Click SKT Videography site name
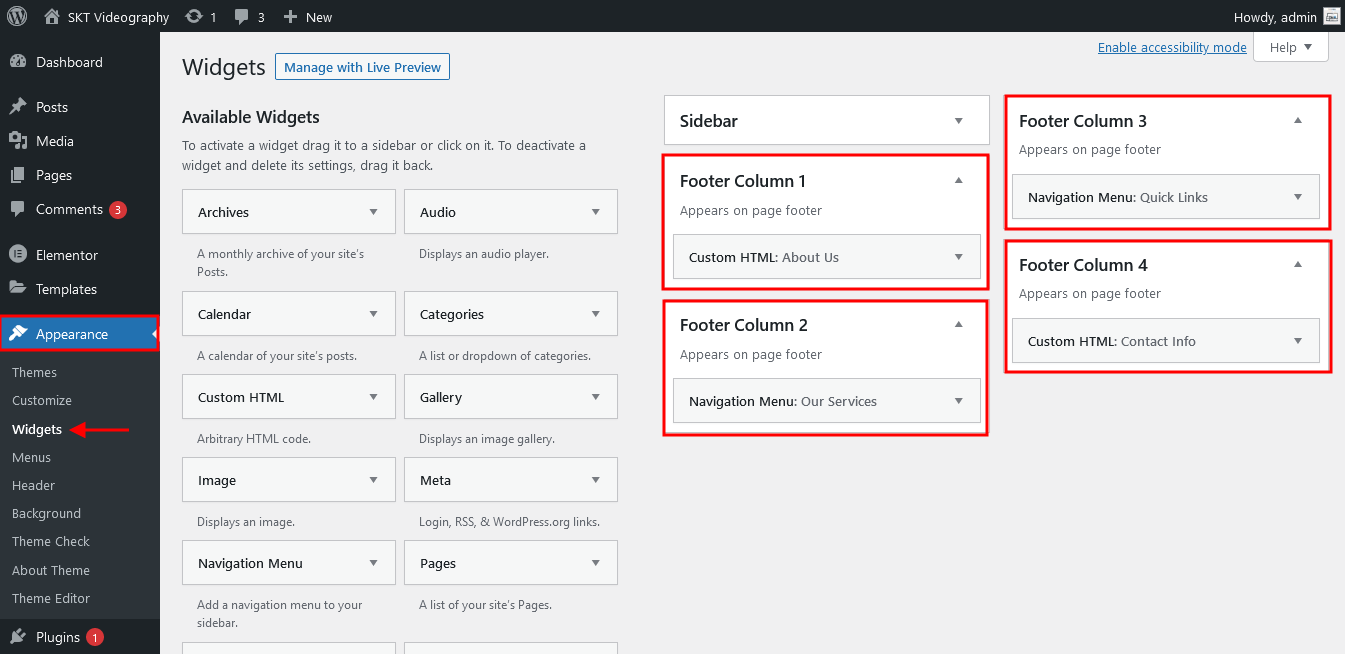The width and height of the screenshot is (1345, 654). pos(118,16)
